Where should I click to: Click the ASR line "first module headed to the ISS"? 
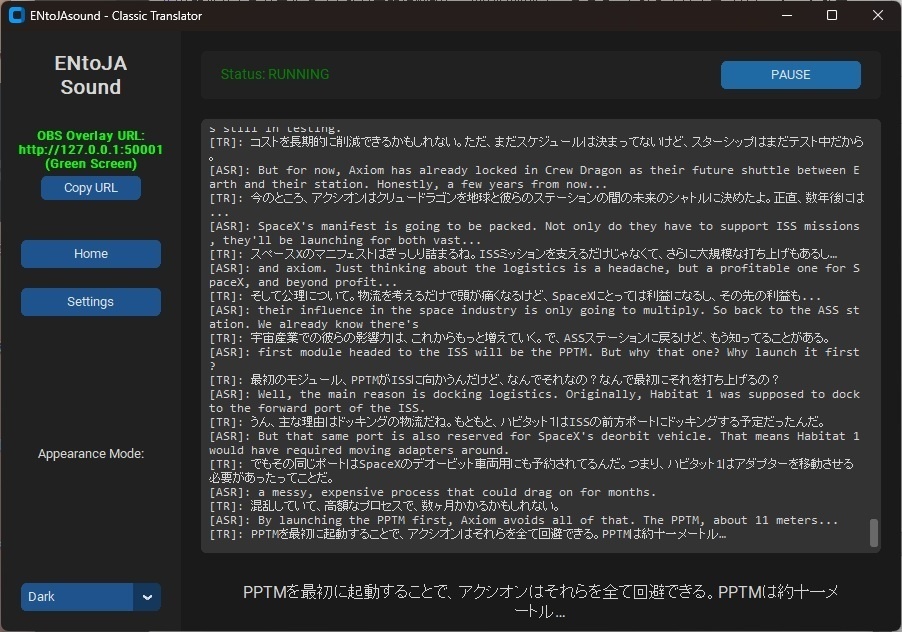pyautogui.click(x=534, y=359)
